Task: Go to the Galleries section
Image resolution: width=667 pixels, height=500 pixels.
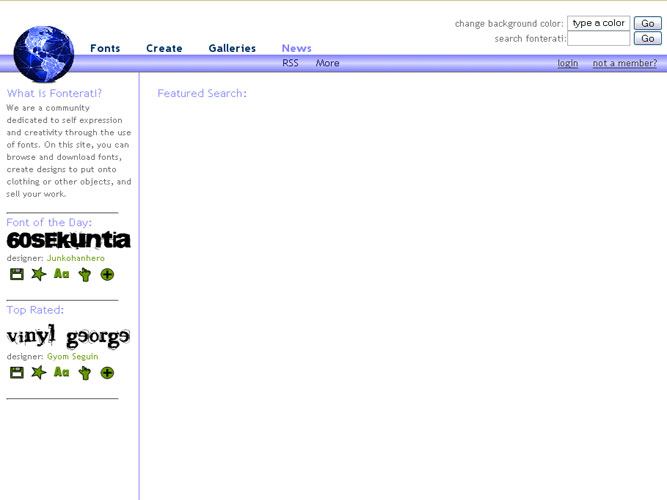Action: pos(232,48)
